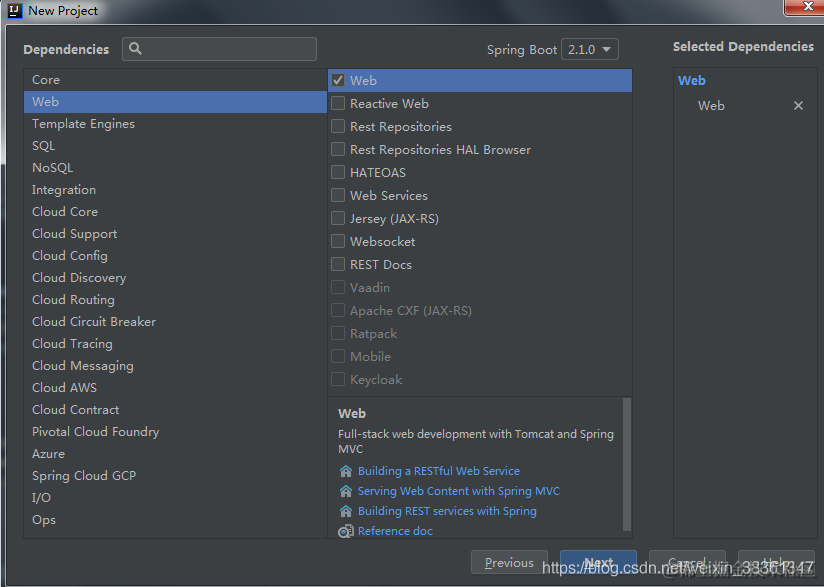This screenshot has width=824, height=587.
Task: Select Cloud Contract category
Action: click(x=175, y=409)
